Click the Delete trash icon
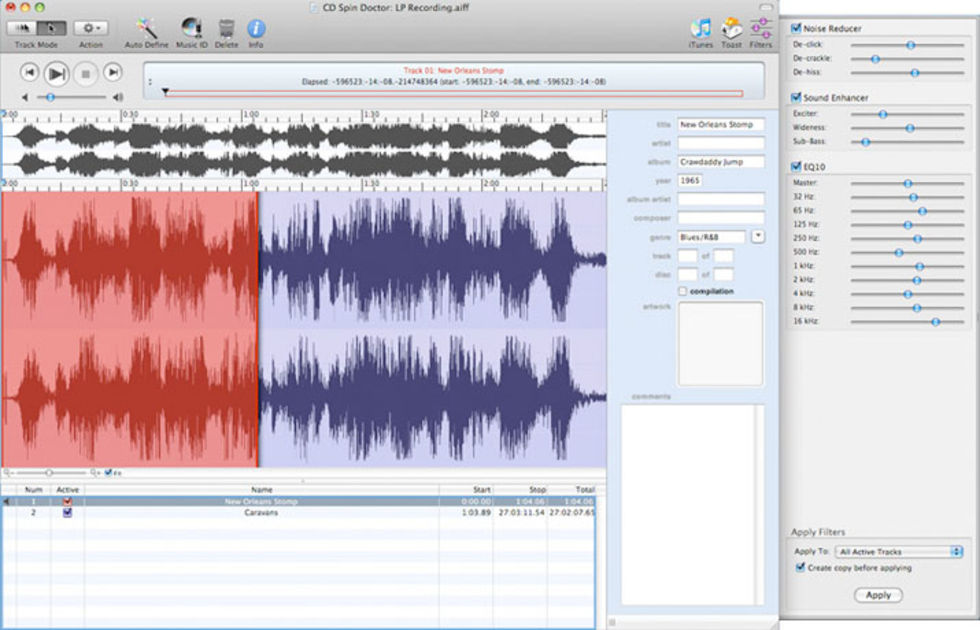The height and width of the screenshot is (630, 980). (227, 27)
